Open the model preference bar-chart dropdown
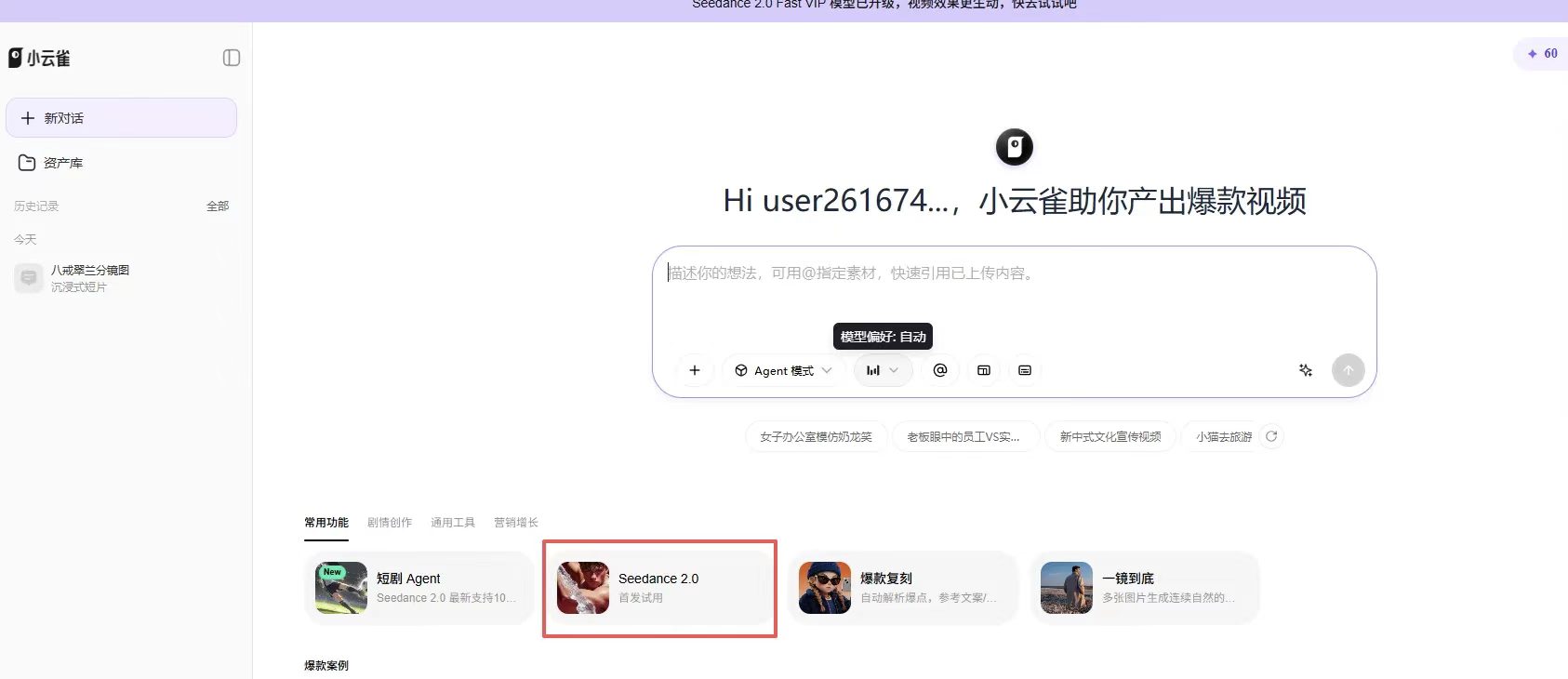 (883, 370)
